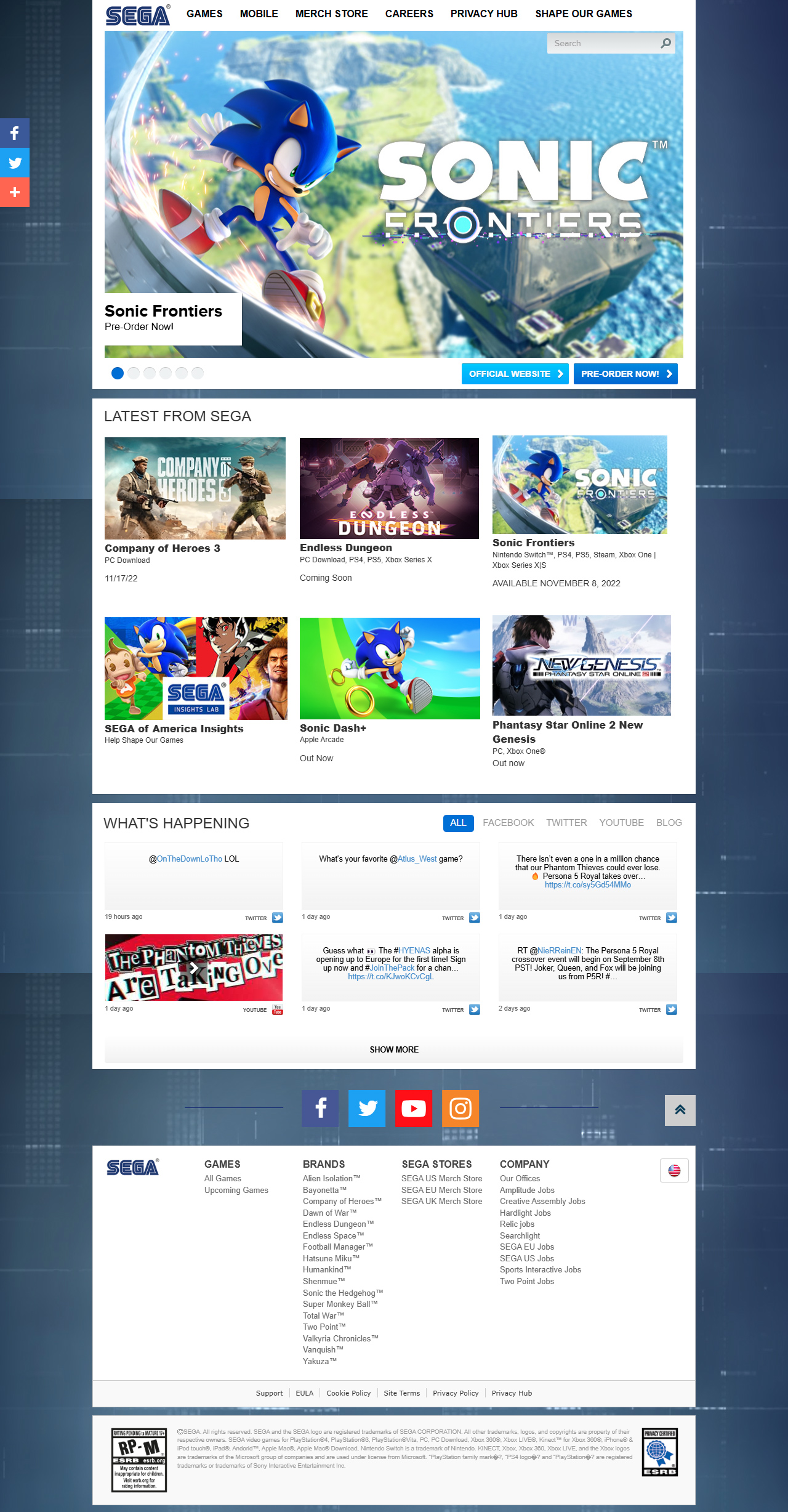Click PRE-ORDER NOW! button
This screenshot has width=788, height=1512.
click(x=625, y=374)
